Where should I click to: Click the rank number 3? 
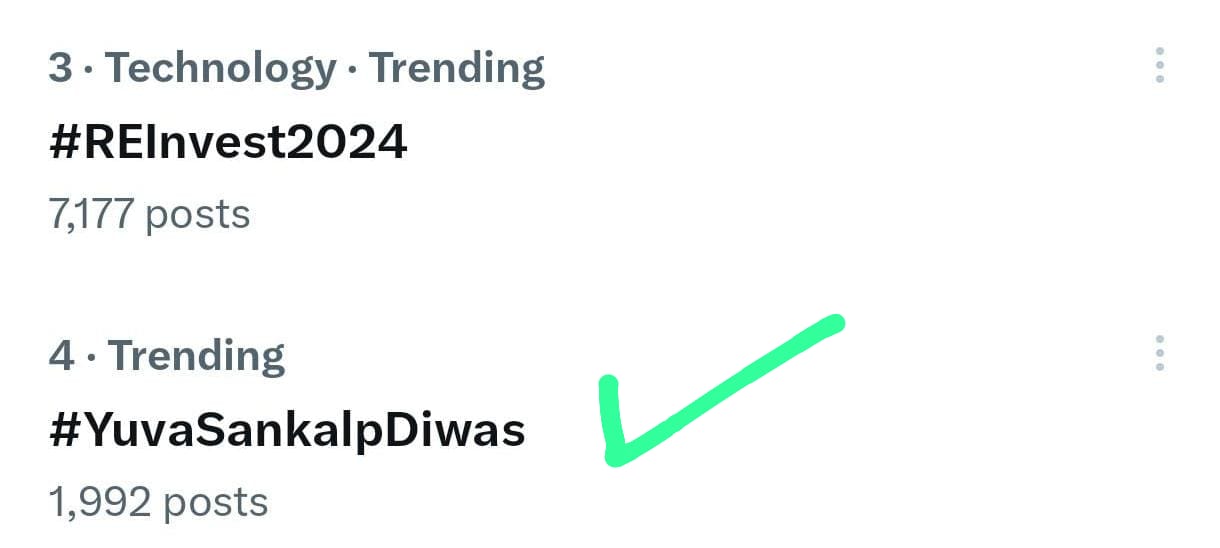[x=60, y=68]
